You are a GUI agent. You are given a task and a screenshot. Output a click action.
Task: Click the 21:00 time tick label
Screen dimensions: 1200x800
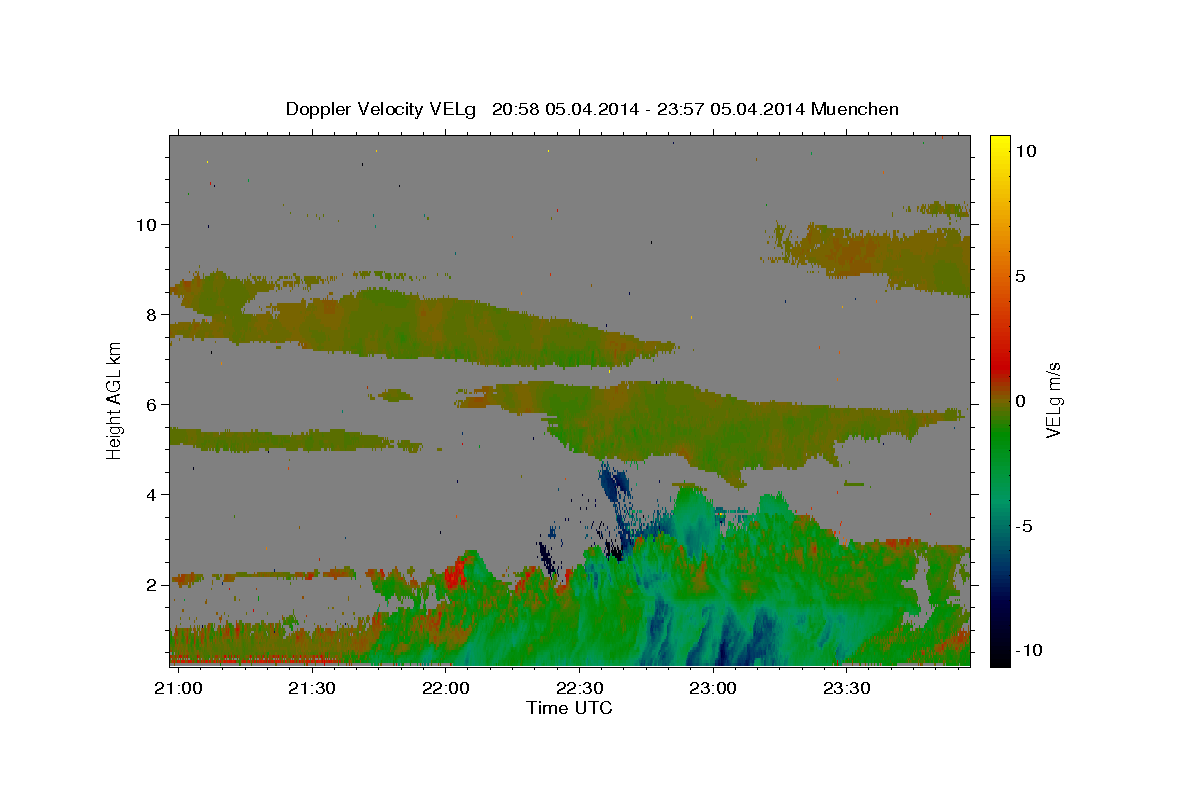coord(180,689)
